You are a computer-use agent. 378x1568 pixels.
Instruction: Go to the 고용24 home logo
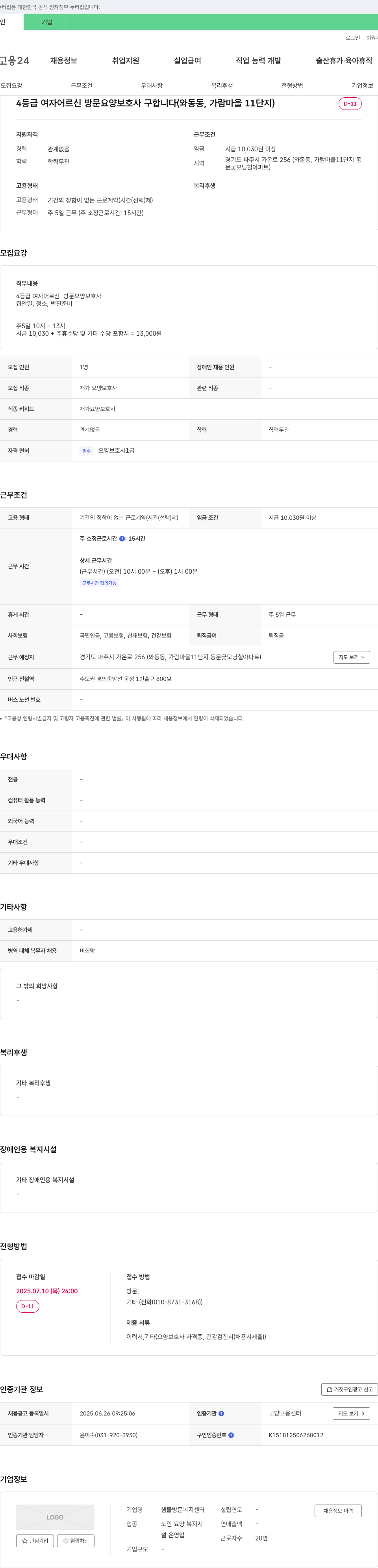[15, 61]
